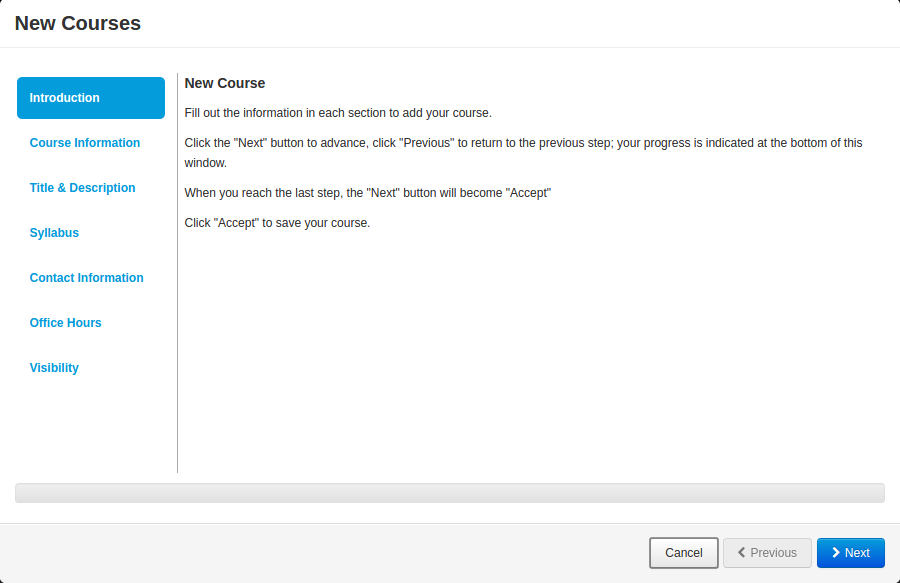Click the wizard progress bar
The width and height of the screenshot is (900, 583).
pos(449,493)
